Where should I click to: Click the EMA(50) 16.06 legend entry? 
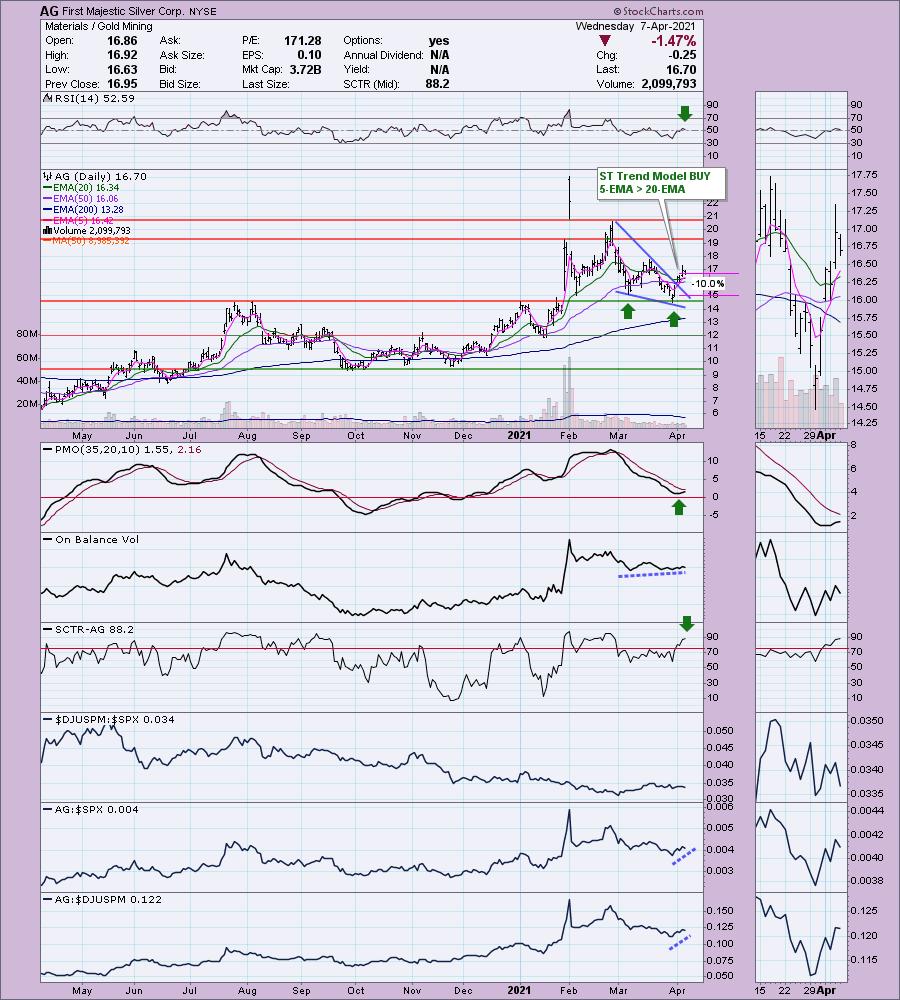pyautogui.click(x=86, y=198)
